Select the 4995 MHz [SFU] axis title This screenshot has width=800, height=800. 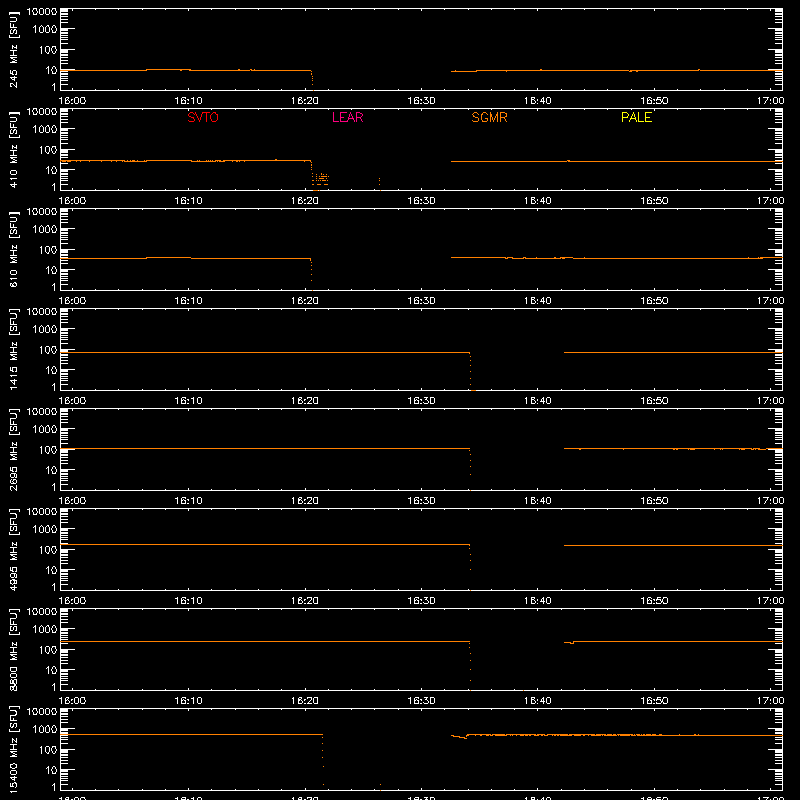click(x=13, y=549)
